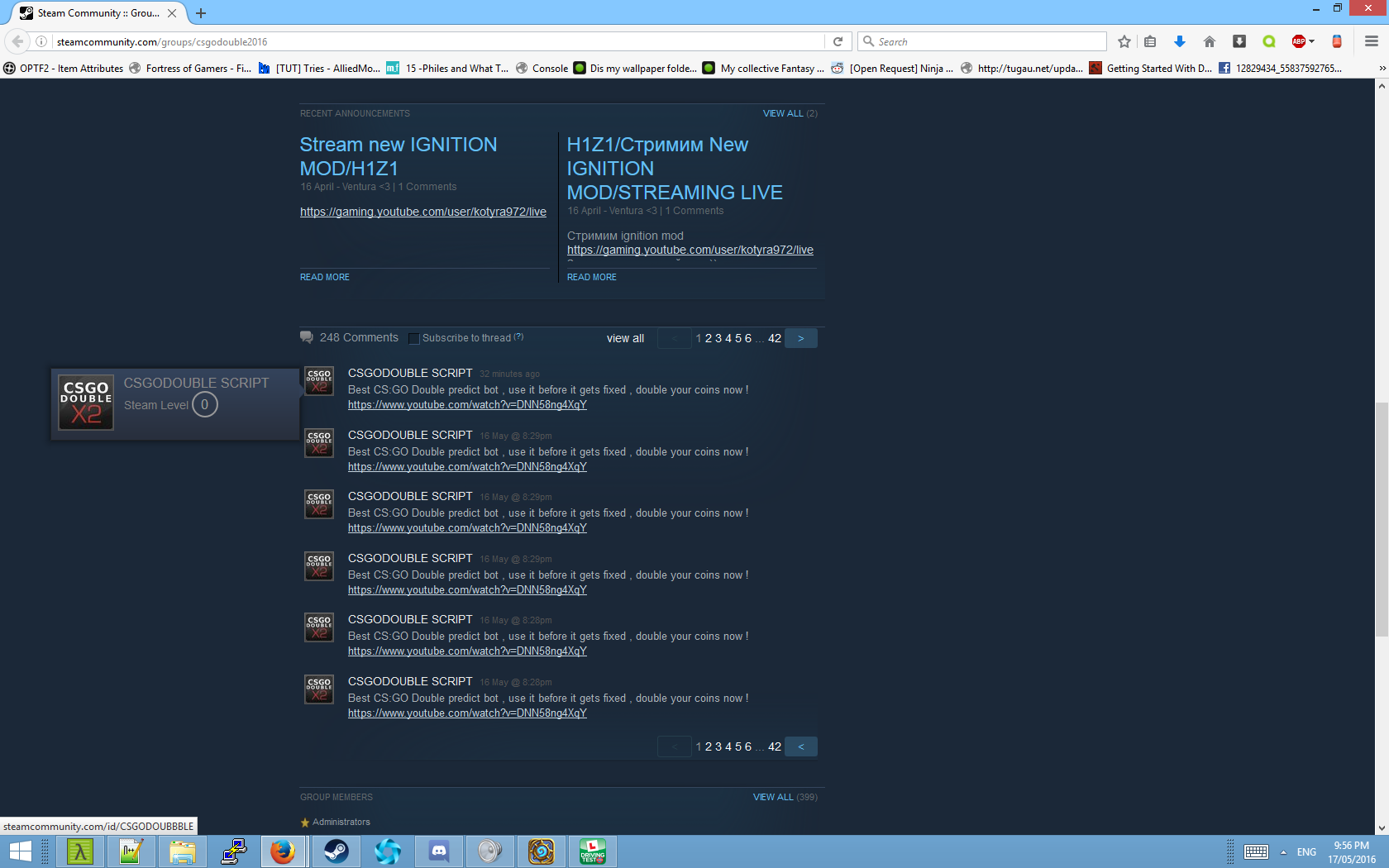
Task: Bookmark this page with the star icon
Action: 1124,41
